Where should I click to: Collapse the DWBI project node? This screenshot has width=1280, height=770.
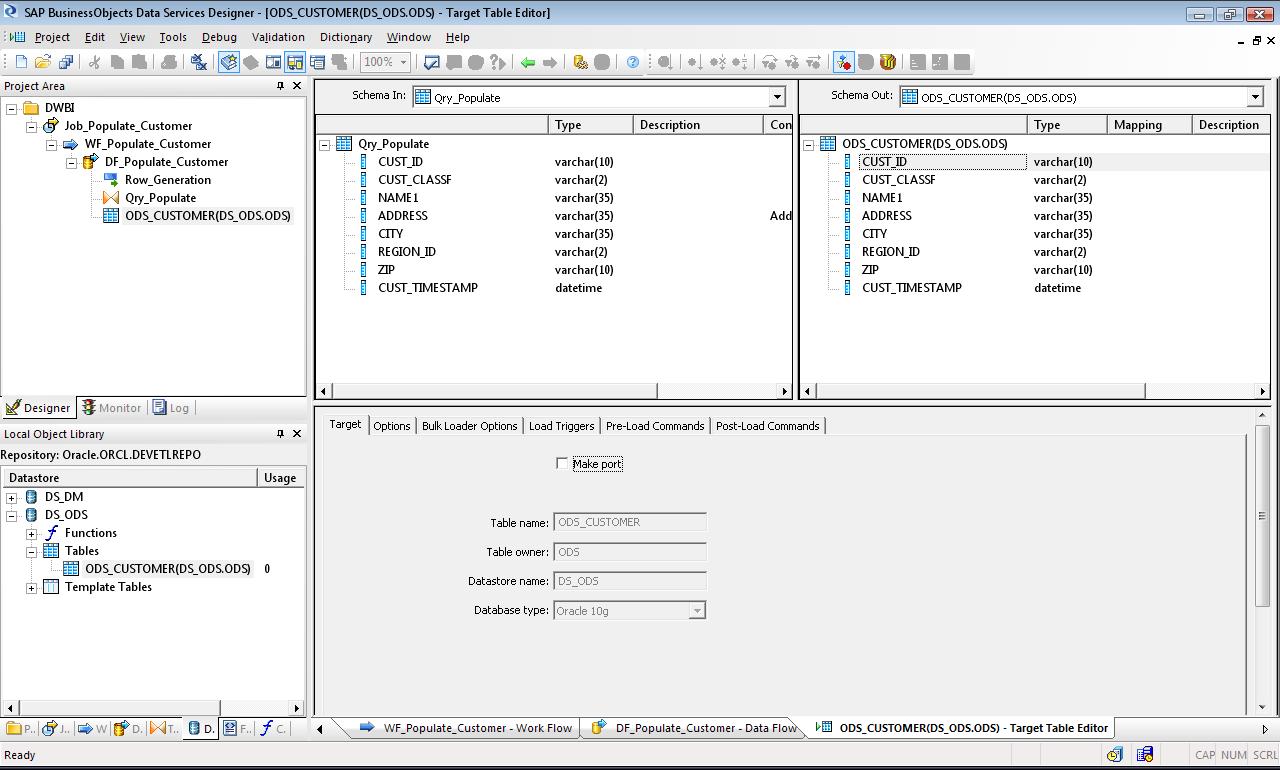[x=12, y=108]
